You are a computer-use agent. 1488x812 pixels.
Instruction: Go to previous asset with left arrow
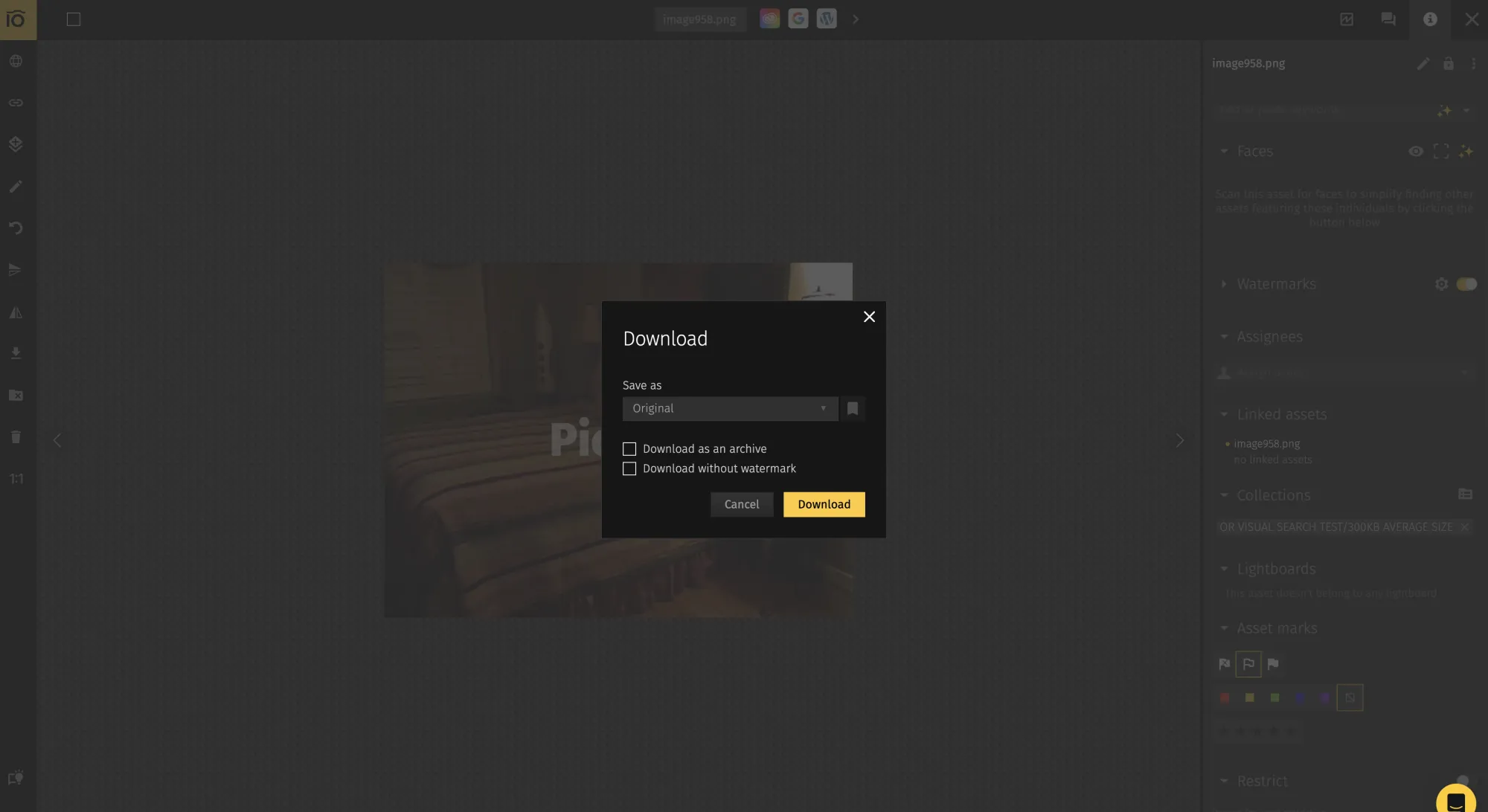click(57, 440)
